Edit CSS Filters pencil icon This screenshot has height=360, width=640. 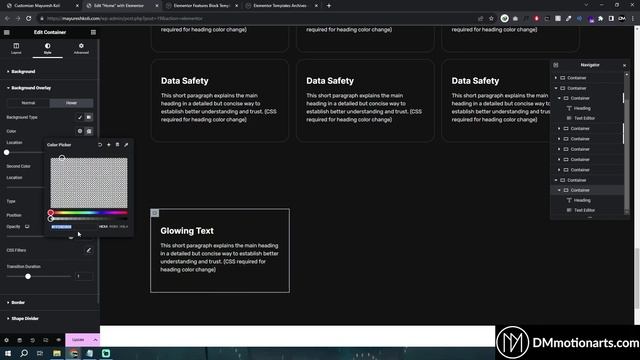point(89,250)
